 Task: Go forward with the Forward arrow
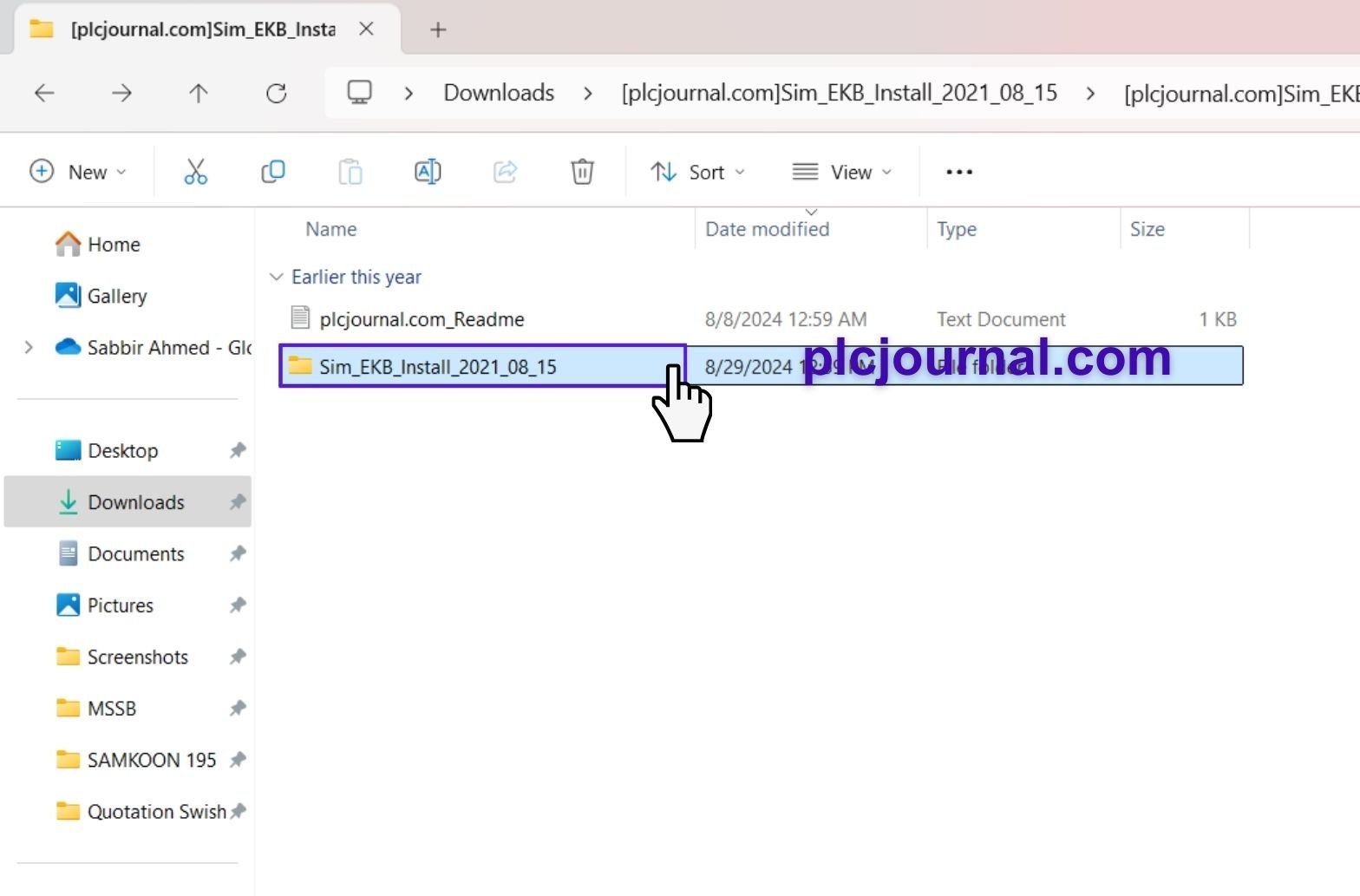click(x=121, y=93)
